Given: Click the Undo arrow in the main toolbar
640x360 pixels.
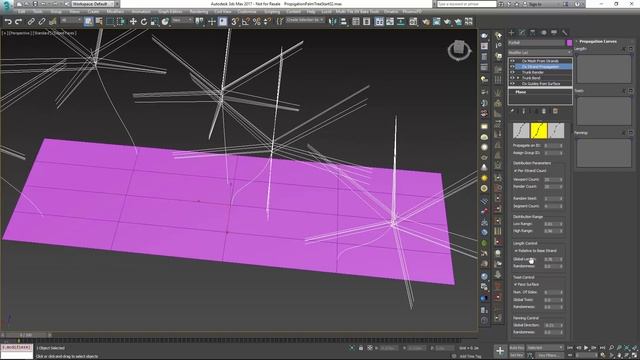Looking at the screenshot, I should [8, 22].
